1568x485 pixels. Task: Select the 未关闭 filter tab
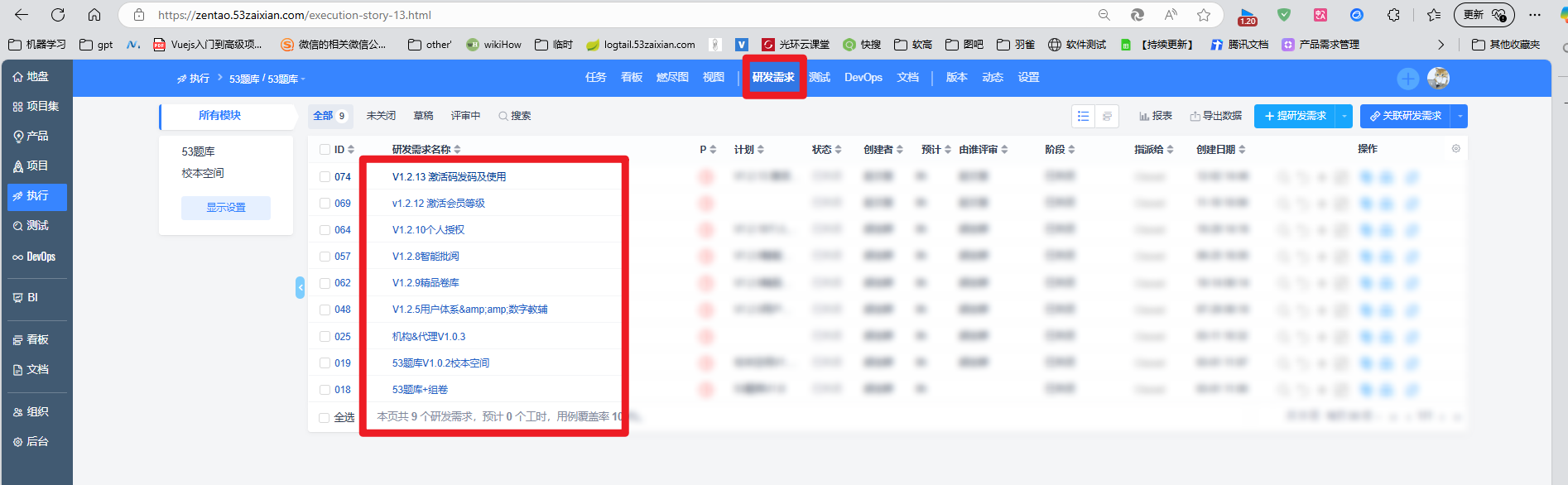(381, 116)
